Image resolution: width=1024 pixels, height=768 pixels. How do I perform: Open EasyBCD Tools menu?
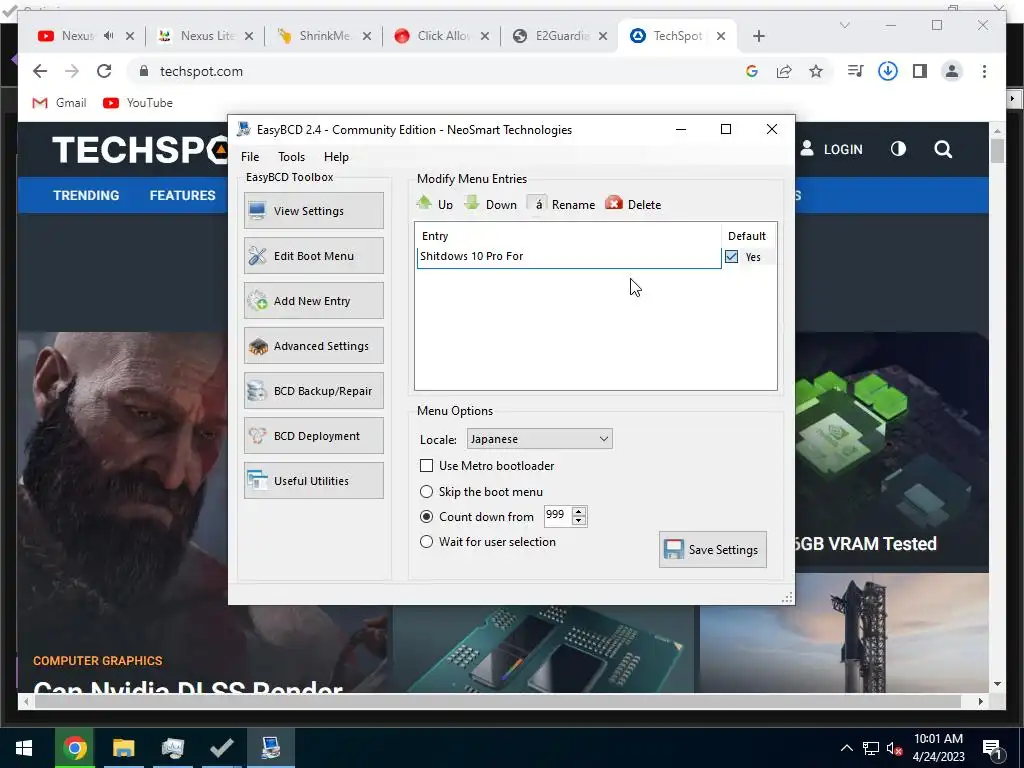(291, 157)
